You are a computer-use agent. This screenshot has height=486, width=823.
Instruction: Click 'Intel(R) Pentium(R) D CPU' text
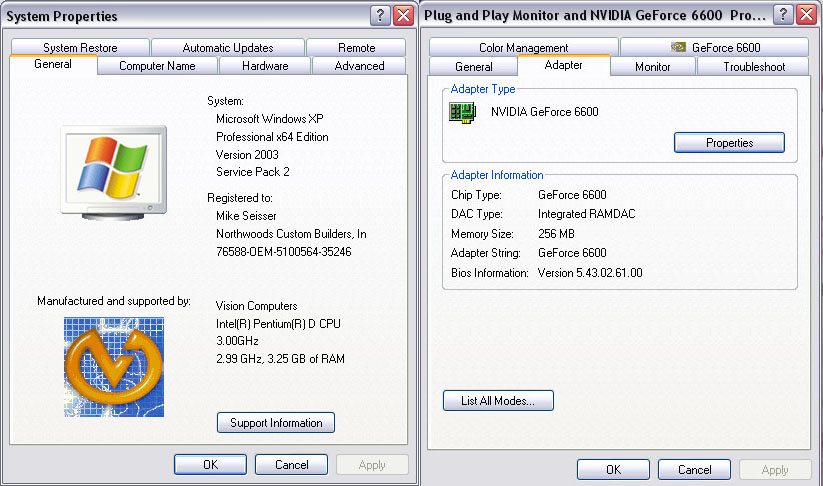point(278,324)
